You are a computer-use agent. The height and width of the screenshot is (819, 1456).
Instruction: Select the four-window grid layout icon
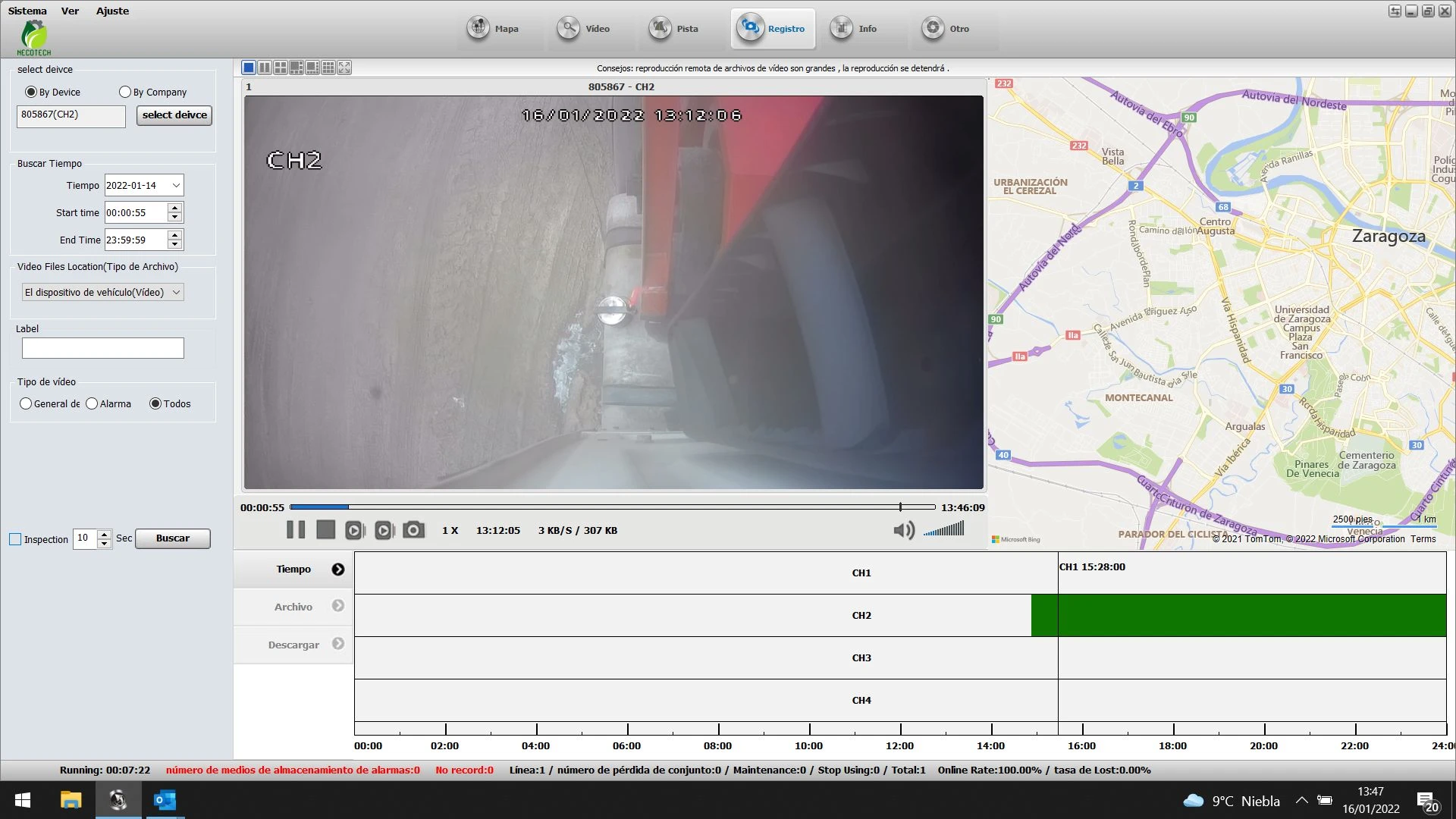point(281,67)
